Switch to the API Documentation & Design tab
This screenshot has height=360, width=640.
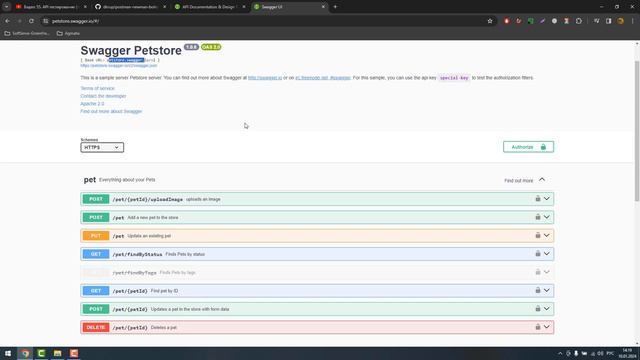tap(209, 7)
